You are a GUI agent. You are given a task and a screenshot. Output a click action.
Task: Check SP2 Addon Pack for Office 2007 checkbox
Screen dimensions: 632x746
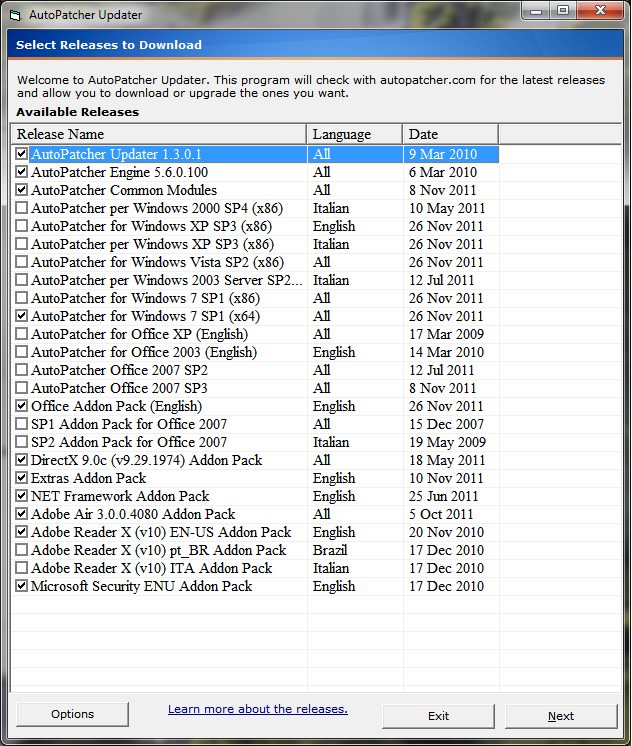(21, 442)
